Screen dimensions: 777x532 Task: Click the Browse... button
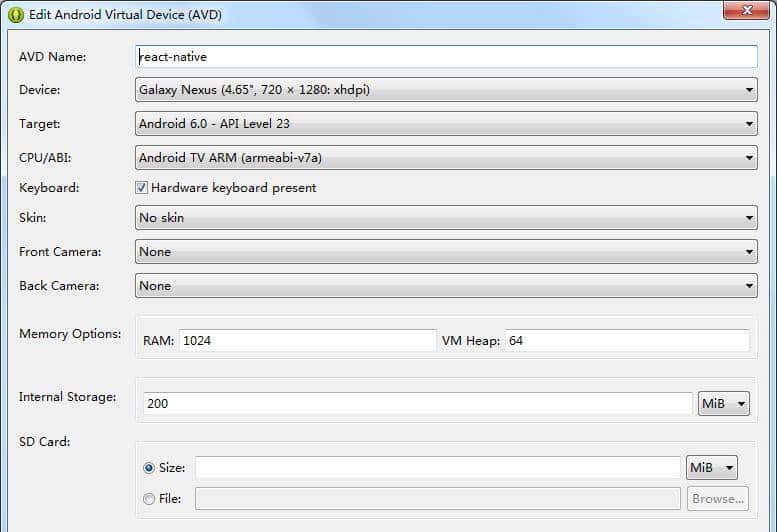(x=718, y=499)
